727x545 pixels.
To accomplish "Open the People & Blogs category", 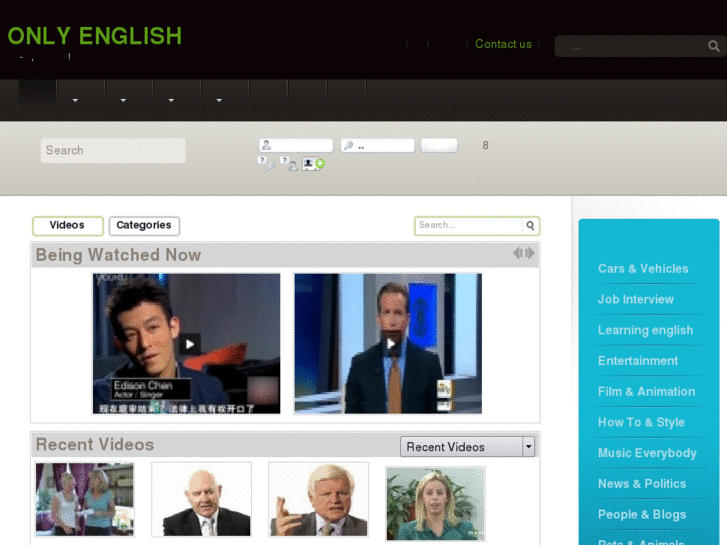I will (642, 514).
